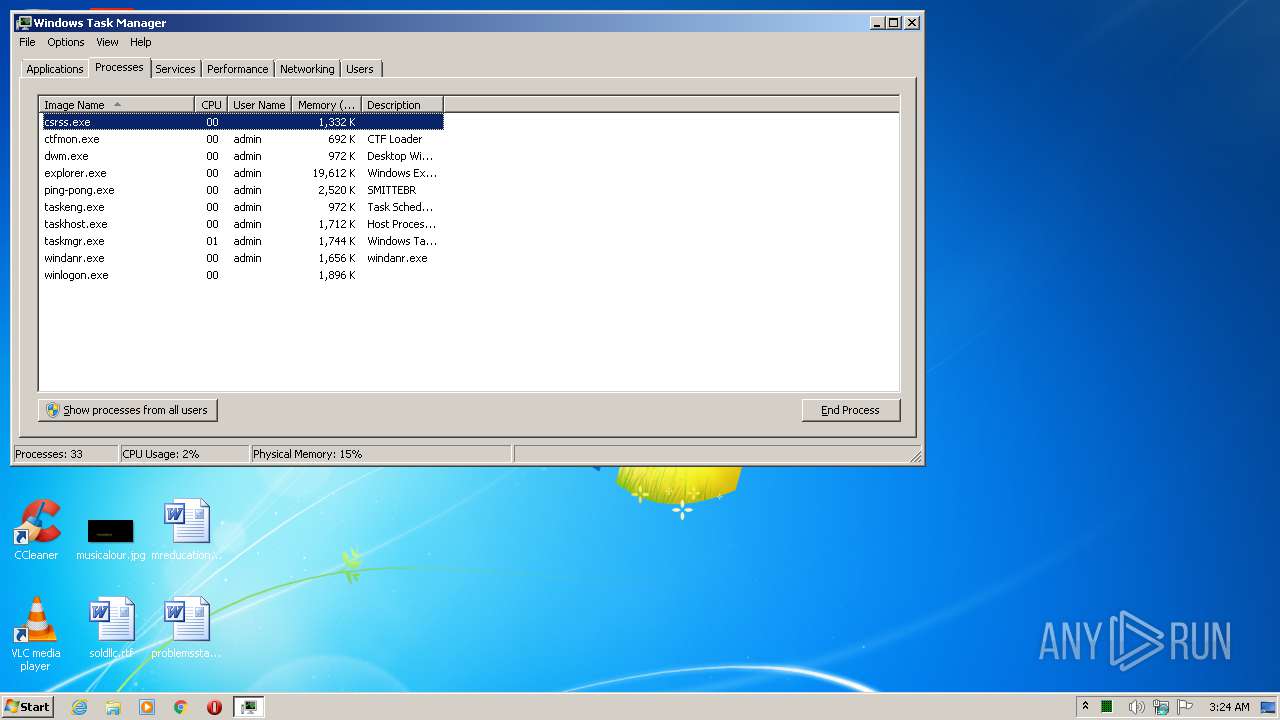The width and height of the screenshot is (1280, 720).
Task: Open the File menu
Action: pyautogui.click(x=27, y=42)
